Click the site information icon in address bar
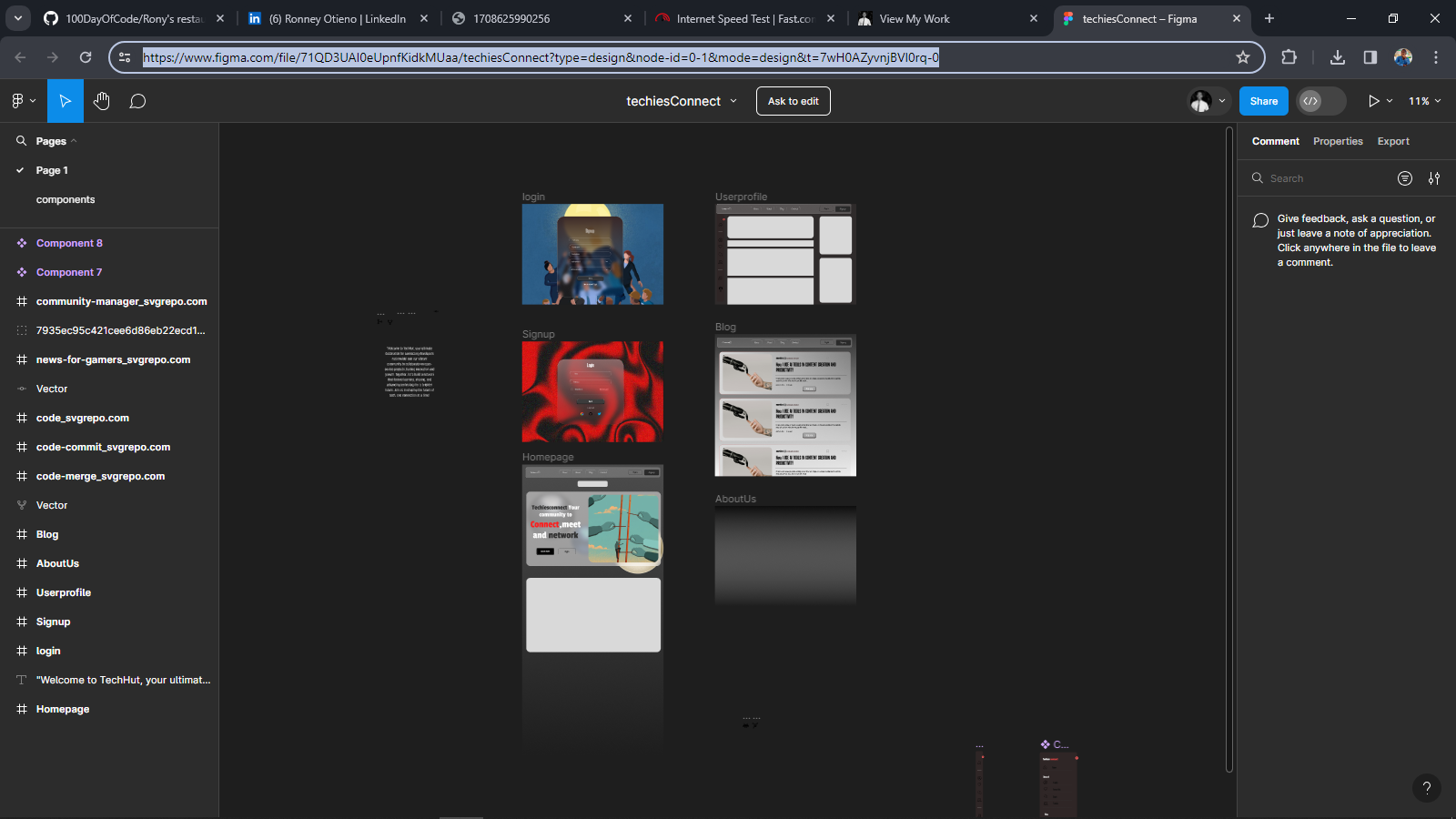1456x819 pixels. 125,57
